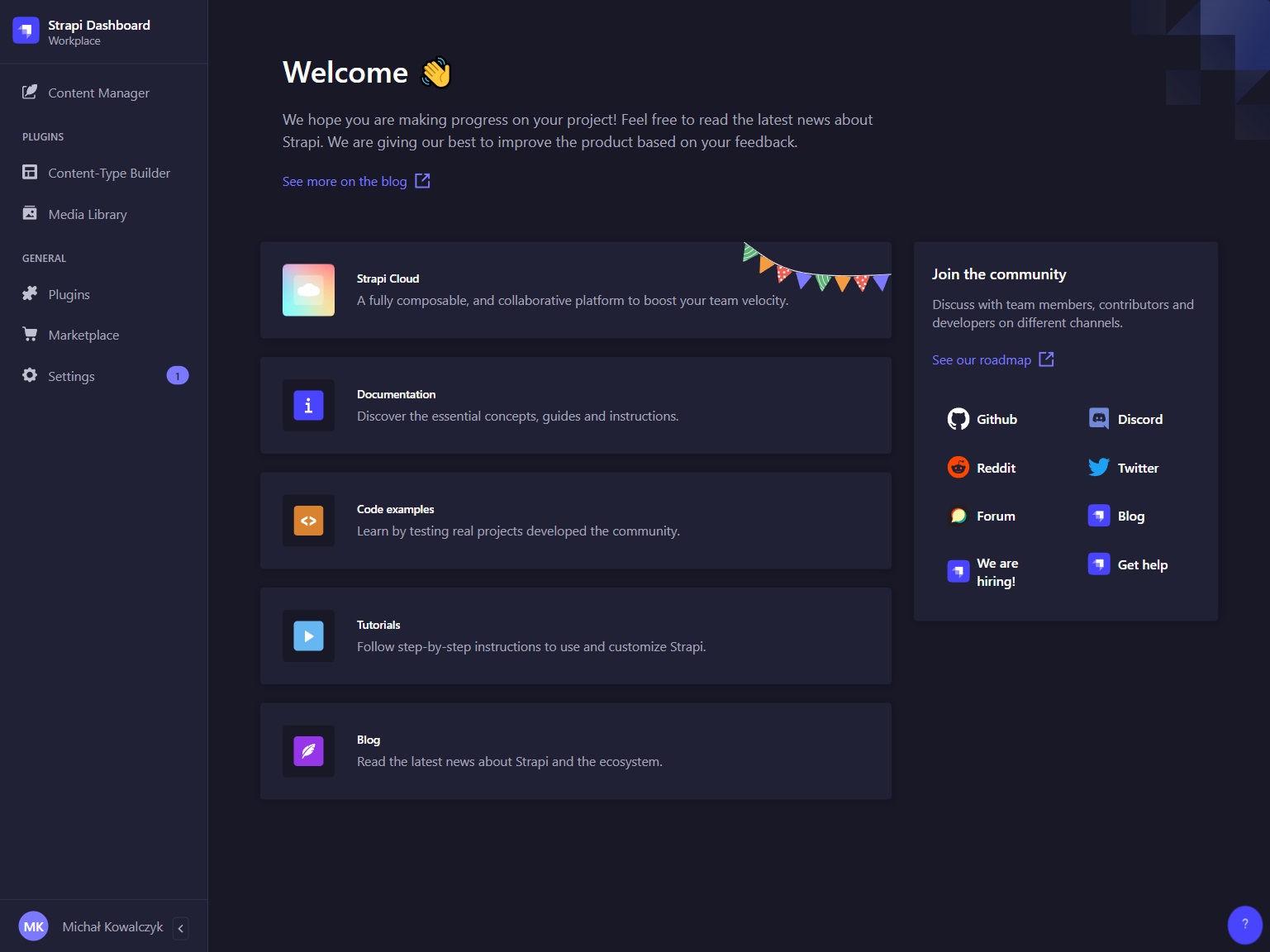Click the Workplace subtitle text
The width and height of the screenshot is (1270, 952).
coord(74,40)
